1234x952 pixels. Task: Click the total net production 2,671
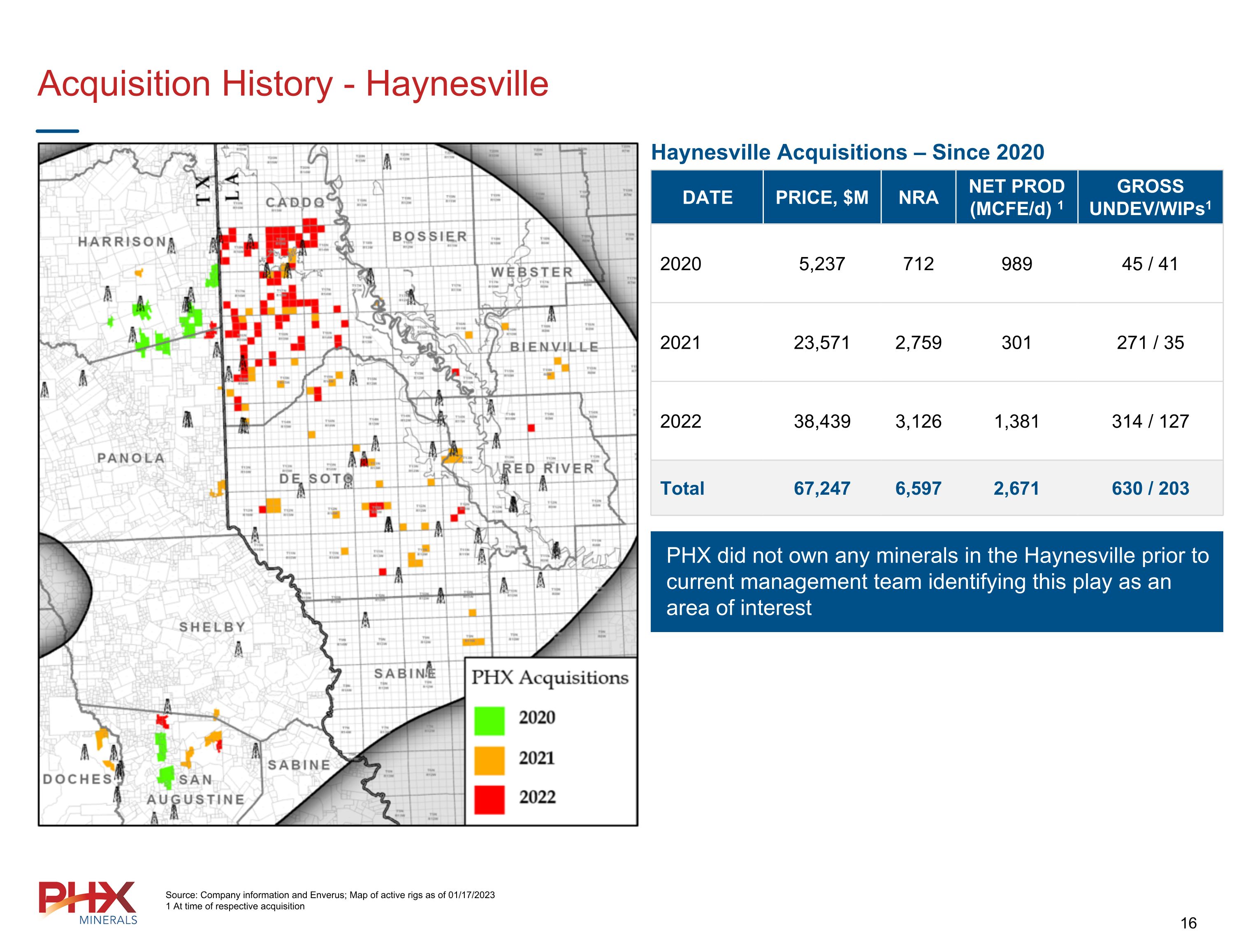(1016, 488)
